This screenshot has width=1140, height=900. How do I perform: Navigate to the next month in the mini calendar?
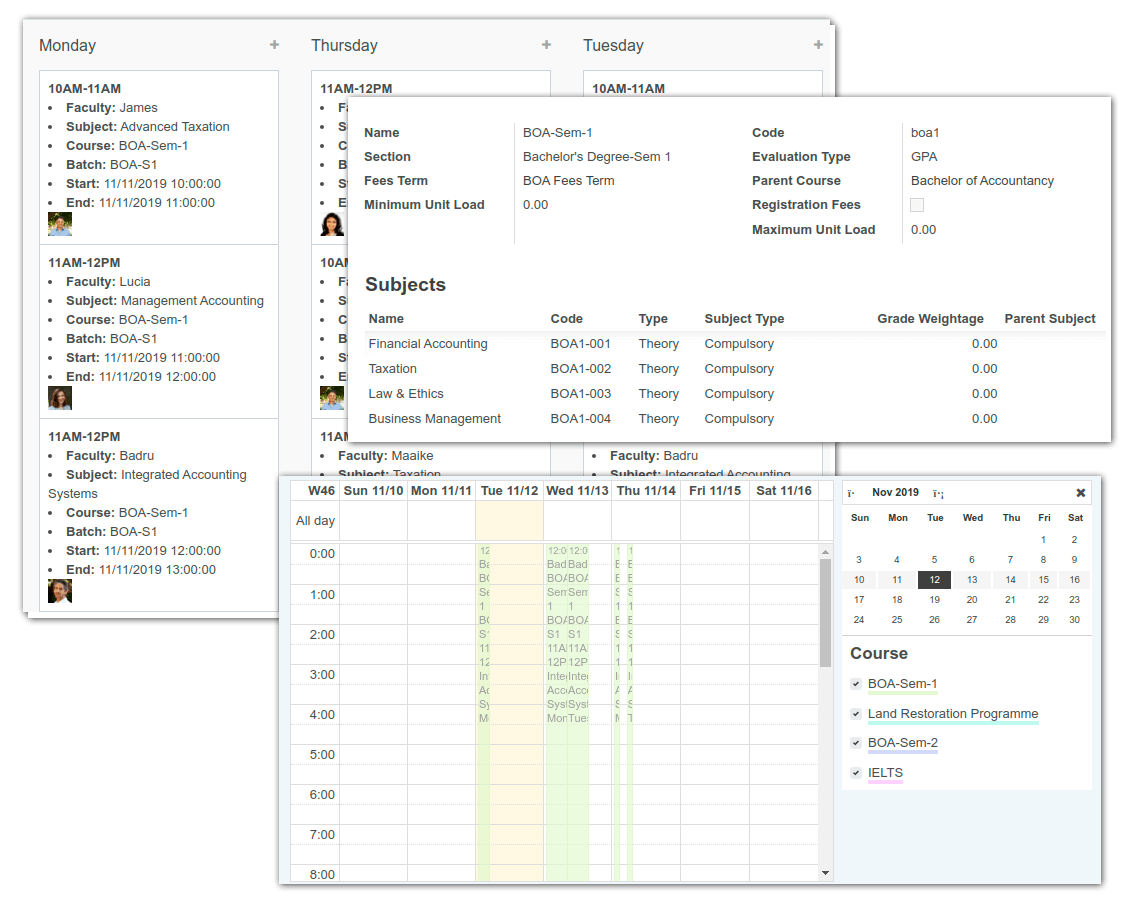point(936,492)
